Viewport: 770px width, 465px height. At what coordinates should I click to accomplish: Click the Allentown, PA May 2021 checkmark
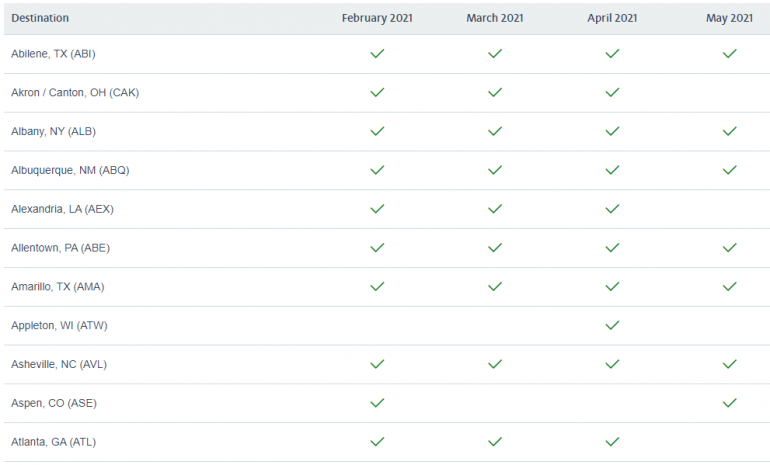(x=729, y=248)
